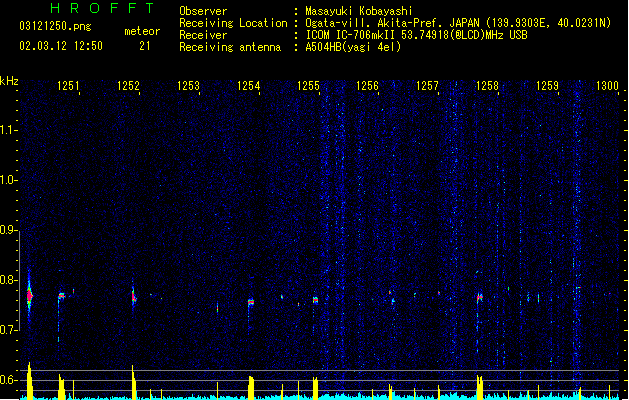The image size is (629, 400).
Task: Click the HROFFT title text
Action: pyautogui.click(x=103, y=8)
